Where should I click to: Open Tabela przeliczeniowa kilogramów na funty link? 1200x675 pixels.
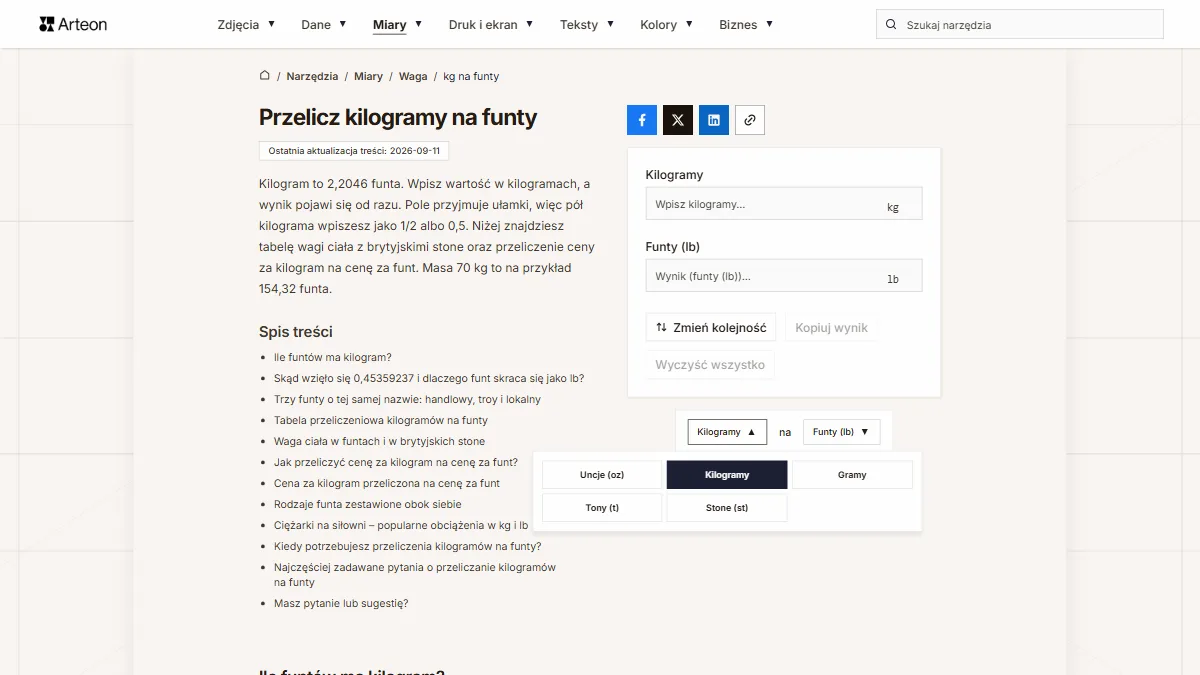[381, 420]
